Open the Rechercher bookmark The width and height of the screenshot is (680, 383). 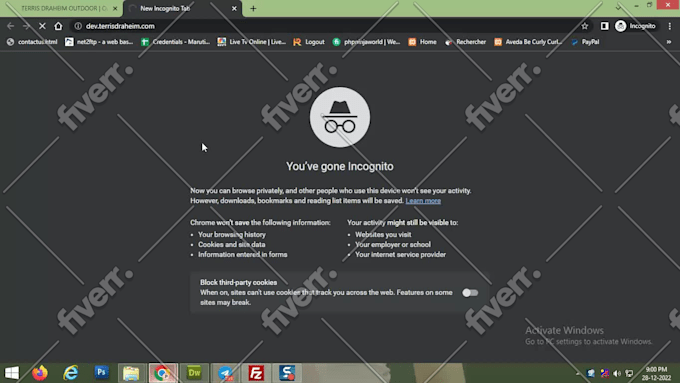466,42
